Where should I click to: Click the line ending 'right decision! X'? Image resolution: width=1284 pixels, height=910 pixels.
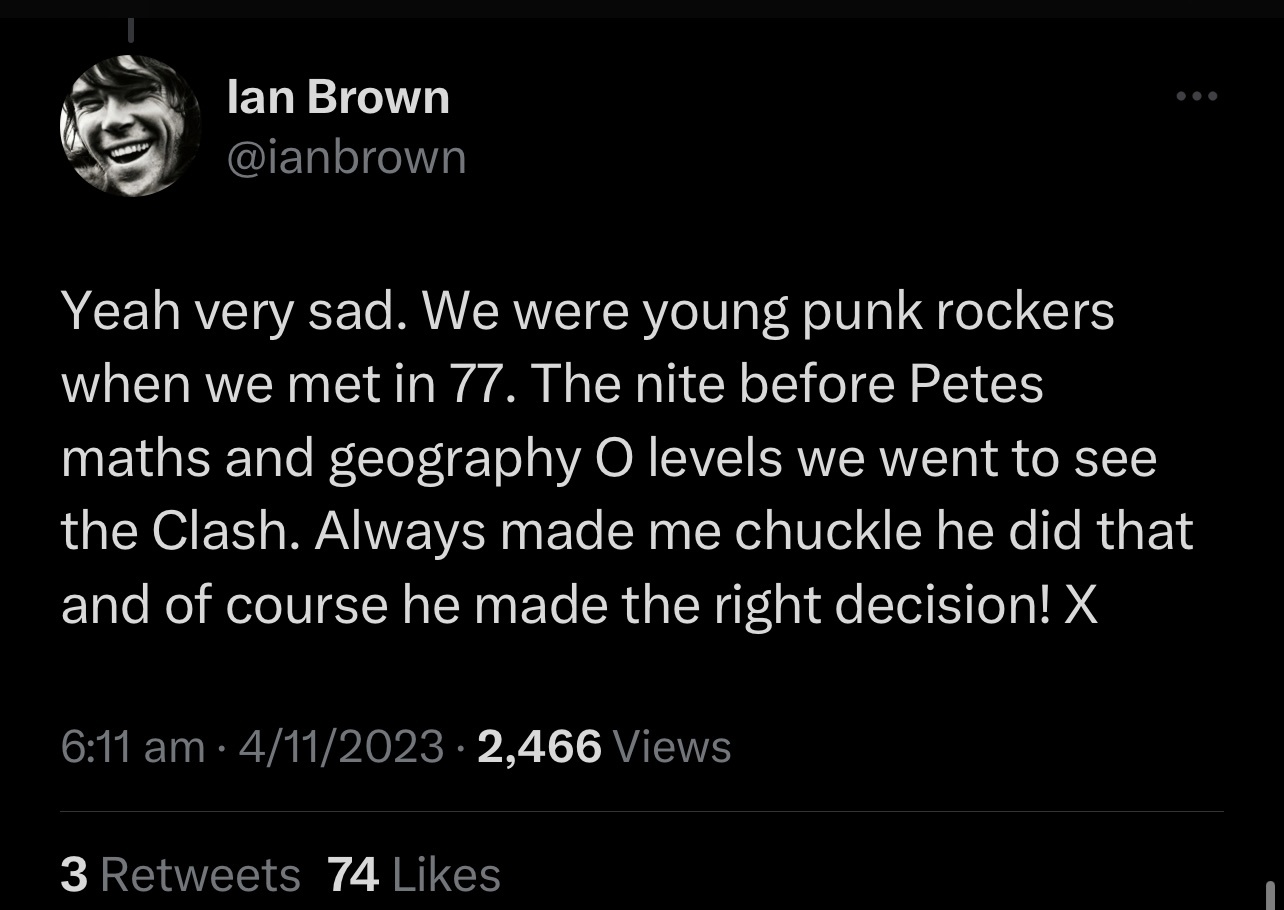(x=580, y=606)
